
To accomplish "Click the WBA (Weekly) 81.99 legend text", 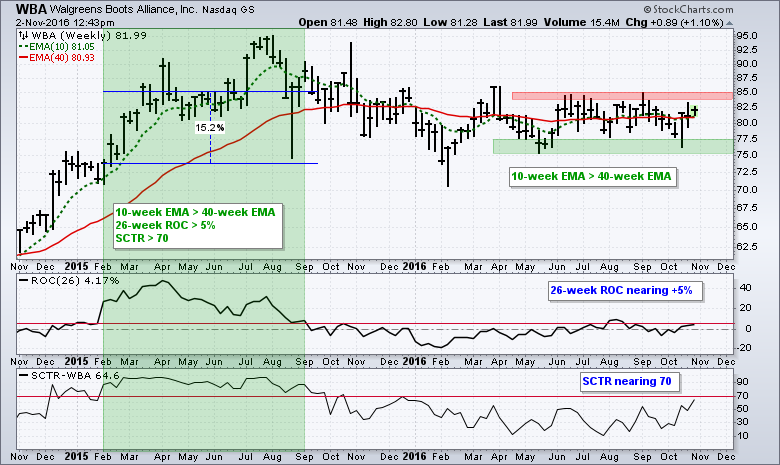I will (89, 35).
